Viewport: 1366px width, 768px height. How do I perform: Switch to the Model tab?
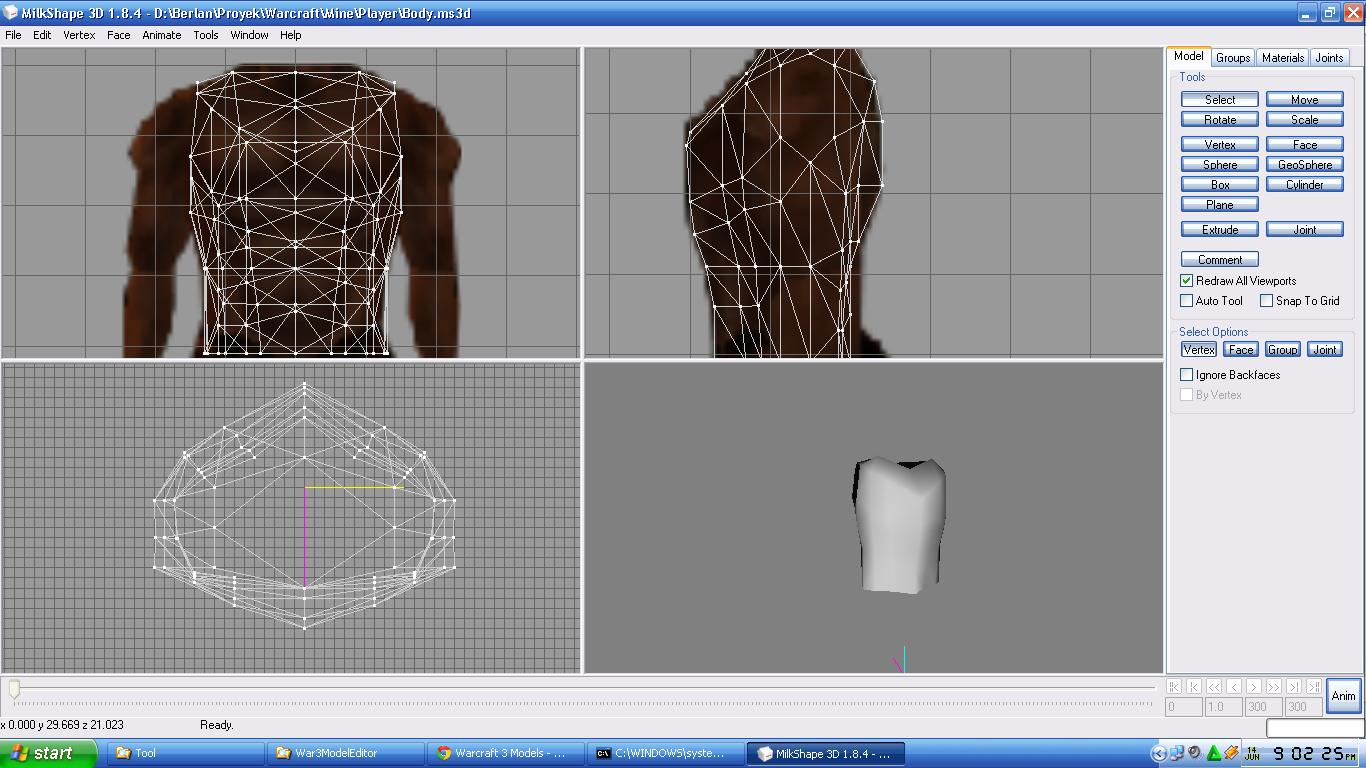pyautogui.click(x=1189, y=57)
